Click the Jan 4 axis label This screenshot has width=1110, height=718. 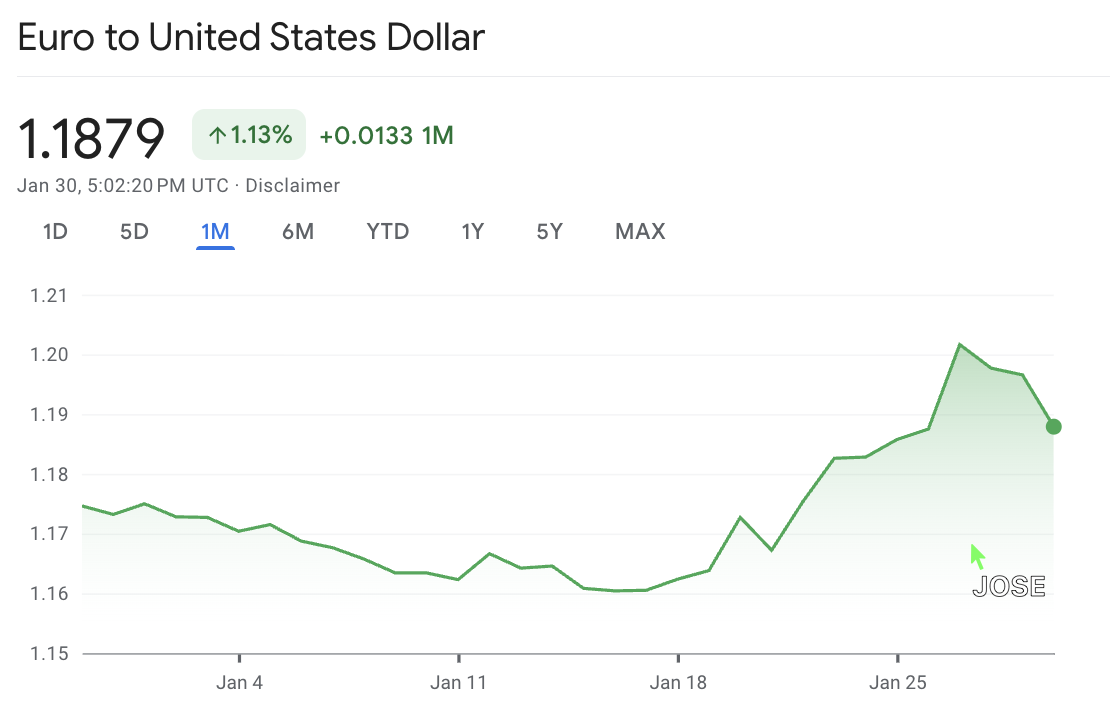click(240, 684)
